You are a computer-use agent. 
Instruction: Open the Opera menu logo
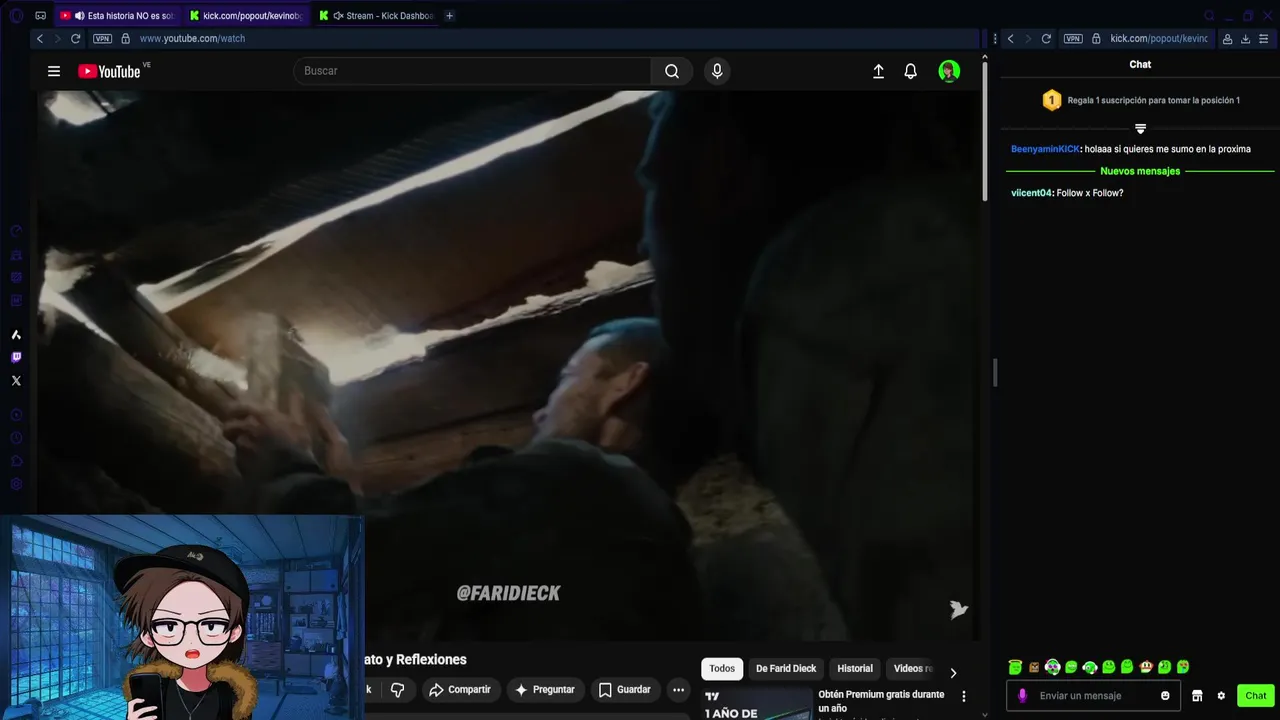point(16,15)
